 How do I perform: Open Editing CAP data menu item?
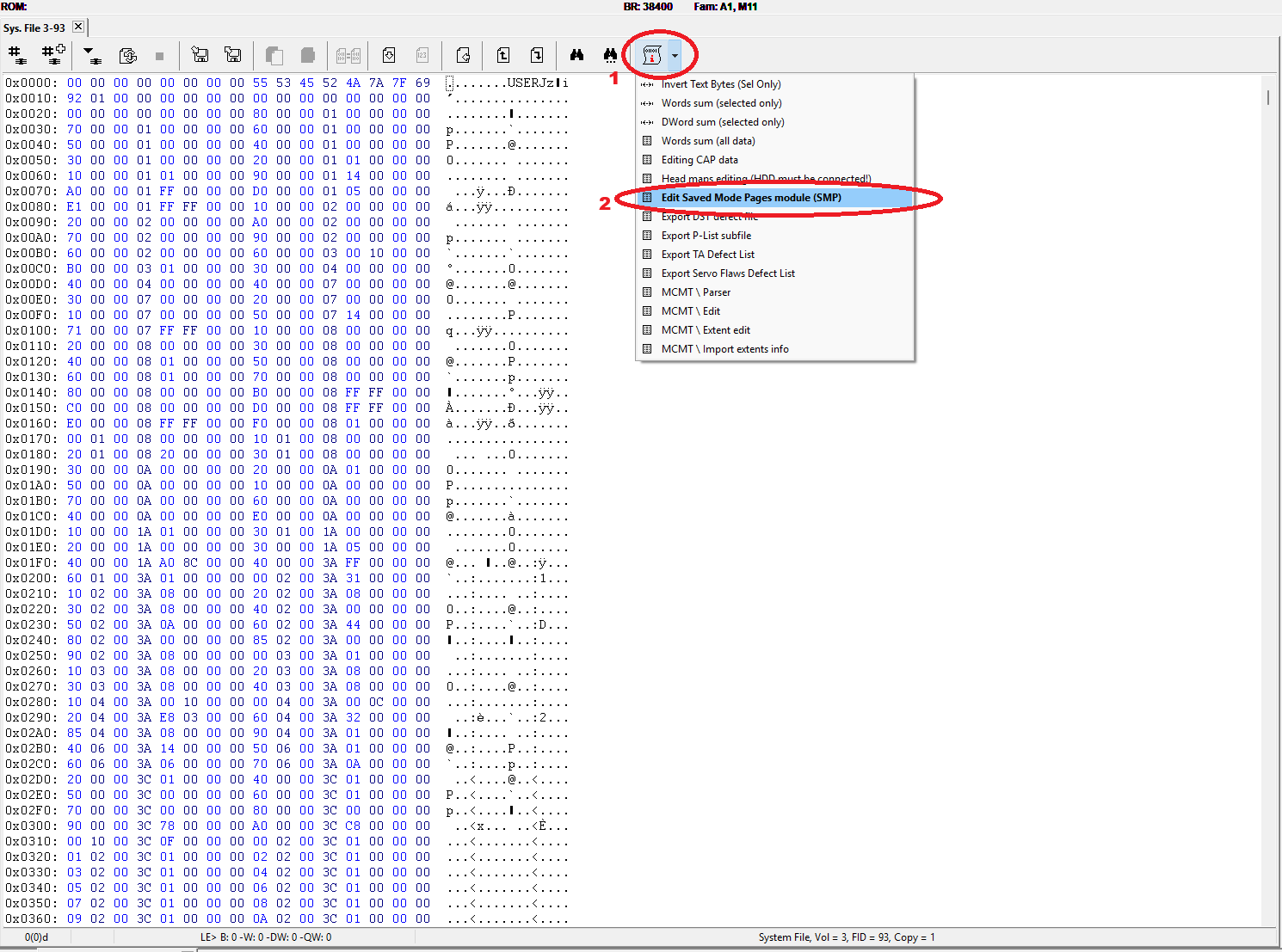click(699, 160)
